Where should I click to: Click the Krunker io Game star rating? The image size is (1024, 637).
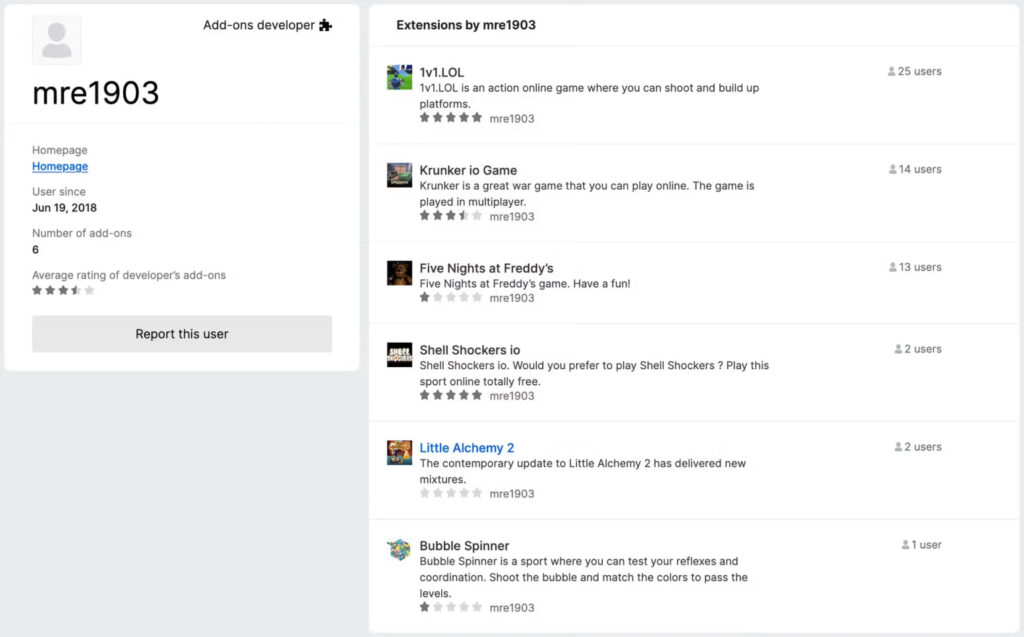pos(450,216)
